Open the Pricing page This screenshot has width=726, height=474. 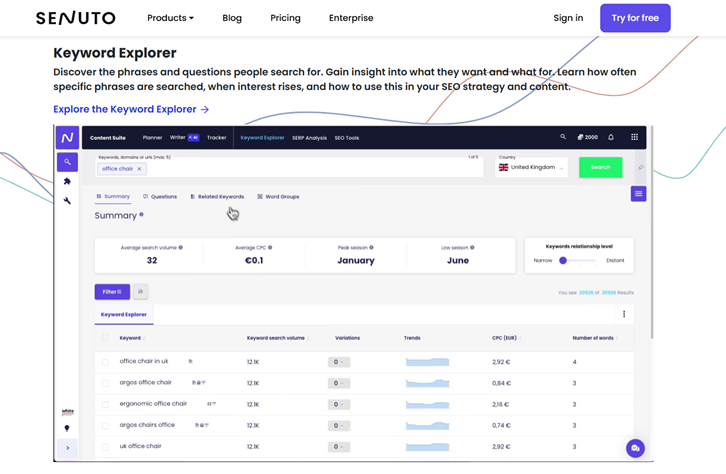(x=285, y=18)
